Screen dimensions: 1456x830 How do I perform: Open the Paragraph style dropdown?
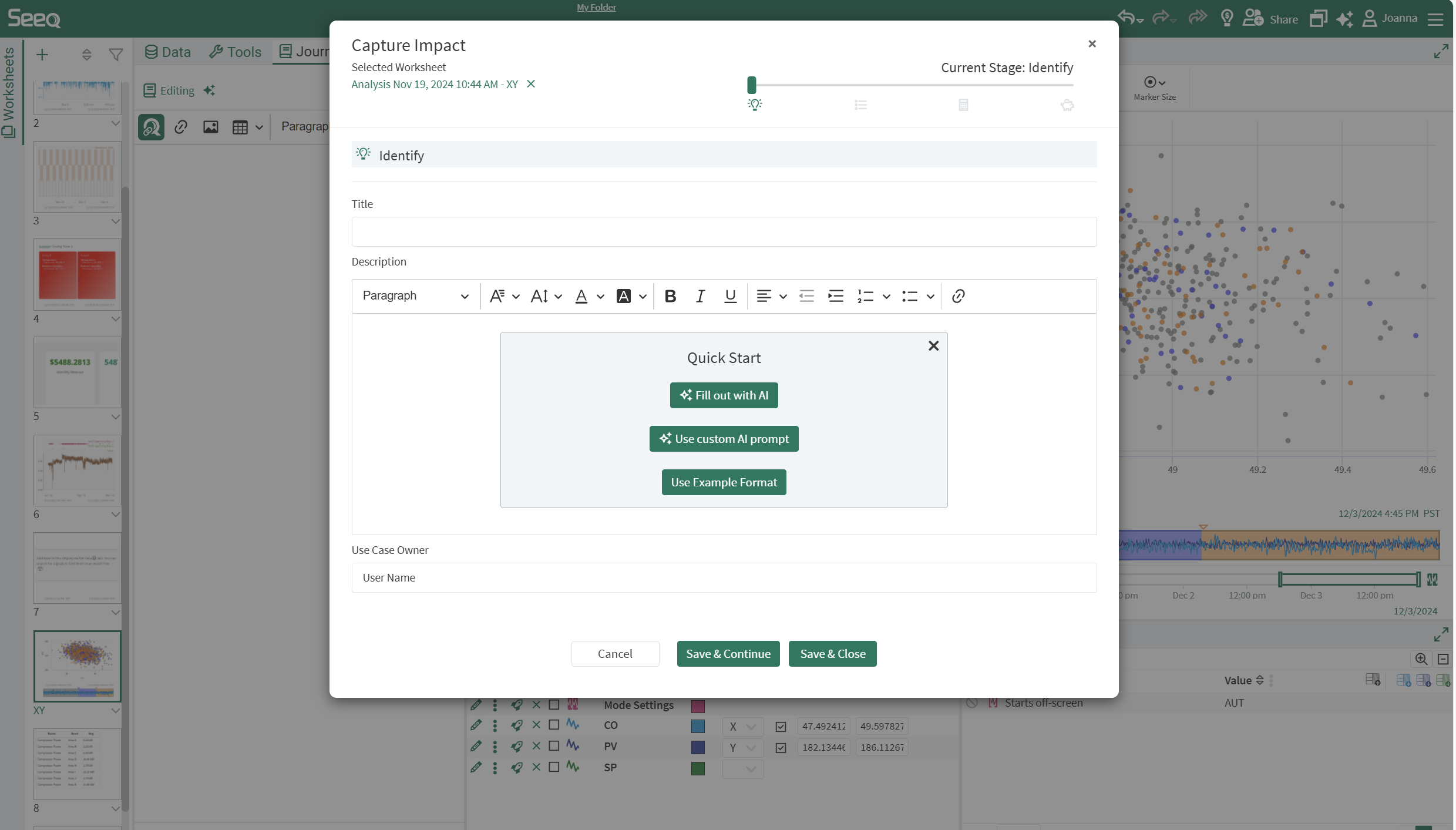click(x=415, y=296)
